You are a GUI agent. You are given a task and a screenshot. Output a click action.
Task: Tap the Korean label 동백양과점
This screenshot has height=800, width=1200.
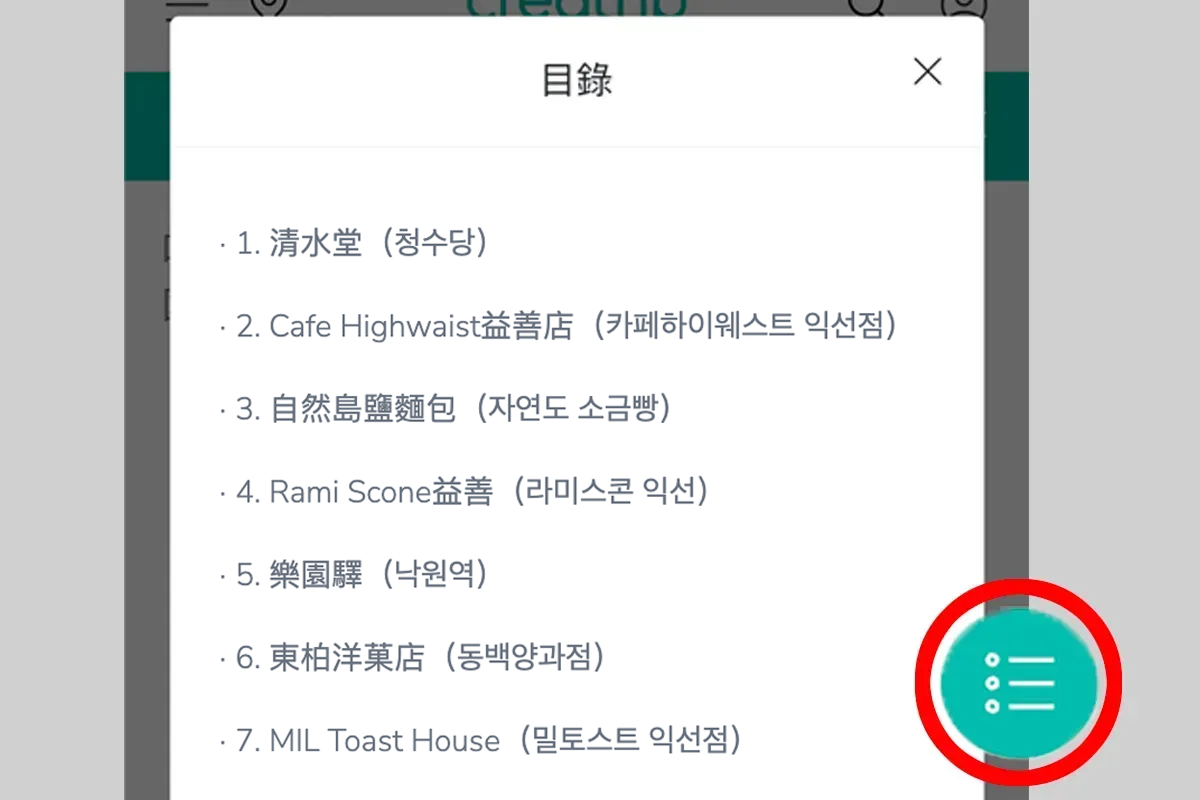pos(527,658)
